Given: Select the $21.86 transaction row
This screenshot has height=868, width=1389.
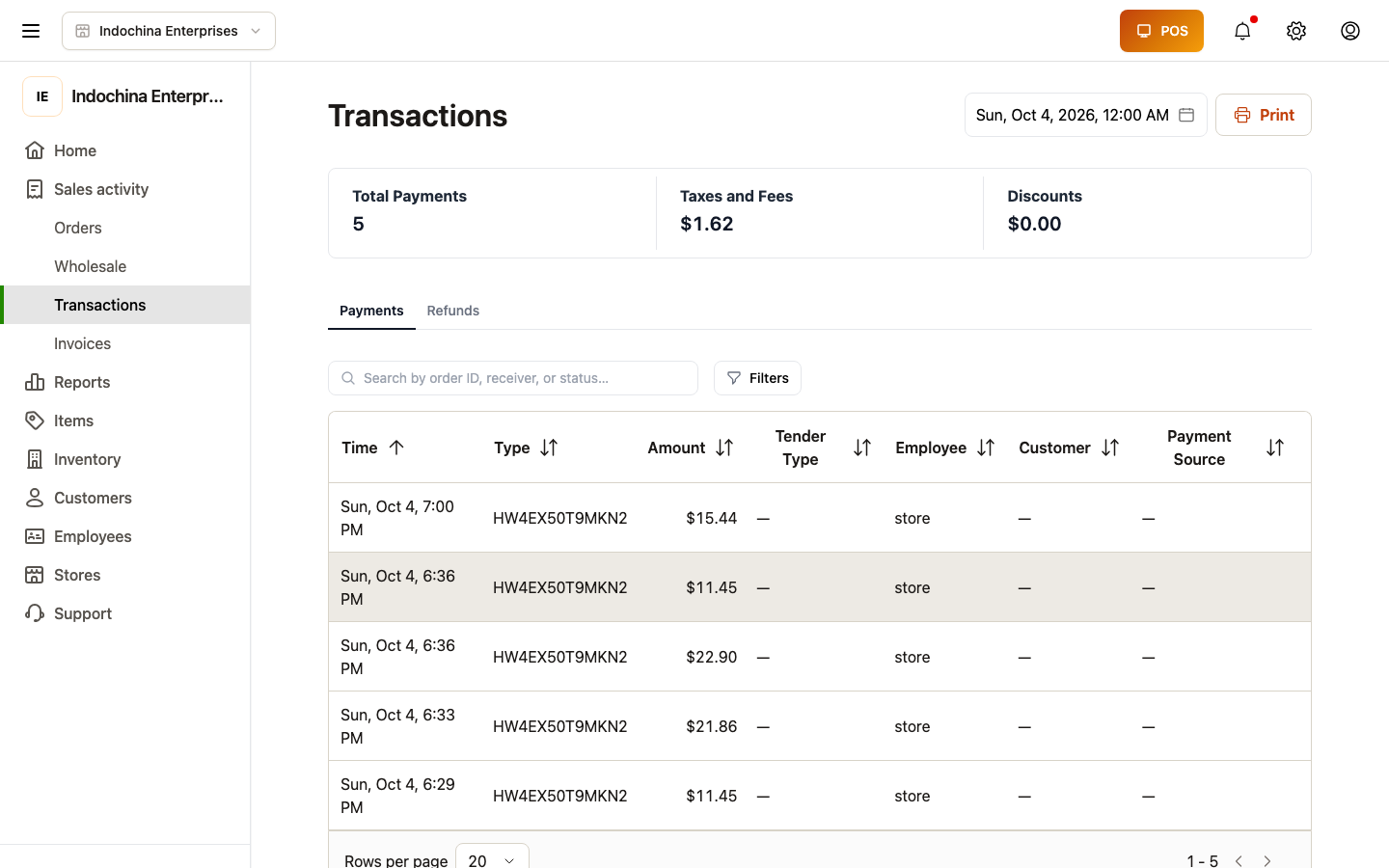Looking at the screenshot, I should click(820, 726).
